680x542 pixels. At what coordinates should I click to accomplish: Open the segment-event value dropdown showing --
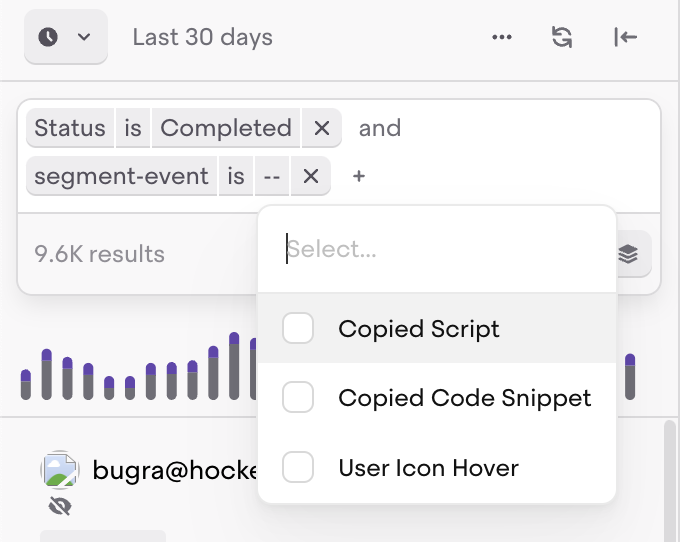point(271,176)
